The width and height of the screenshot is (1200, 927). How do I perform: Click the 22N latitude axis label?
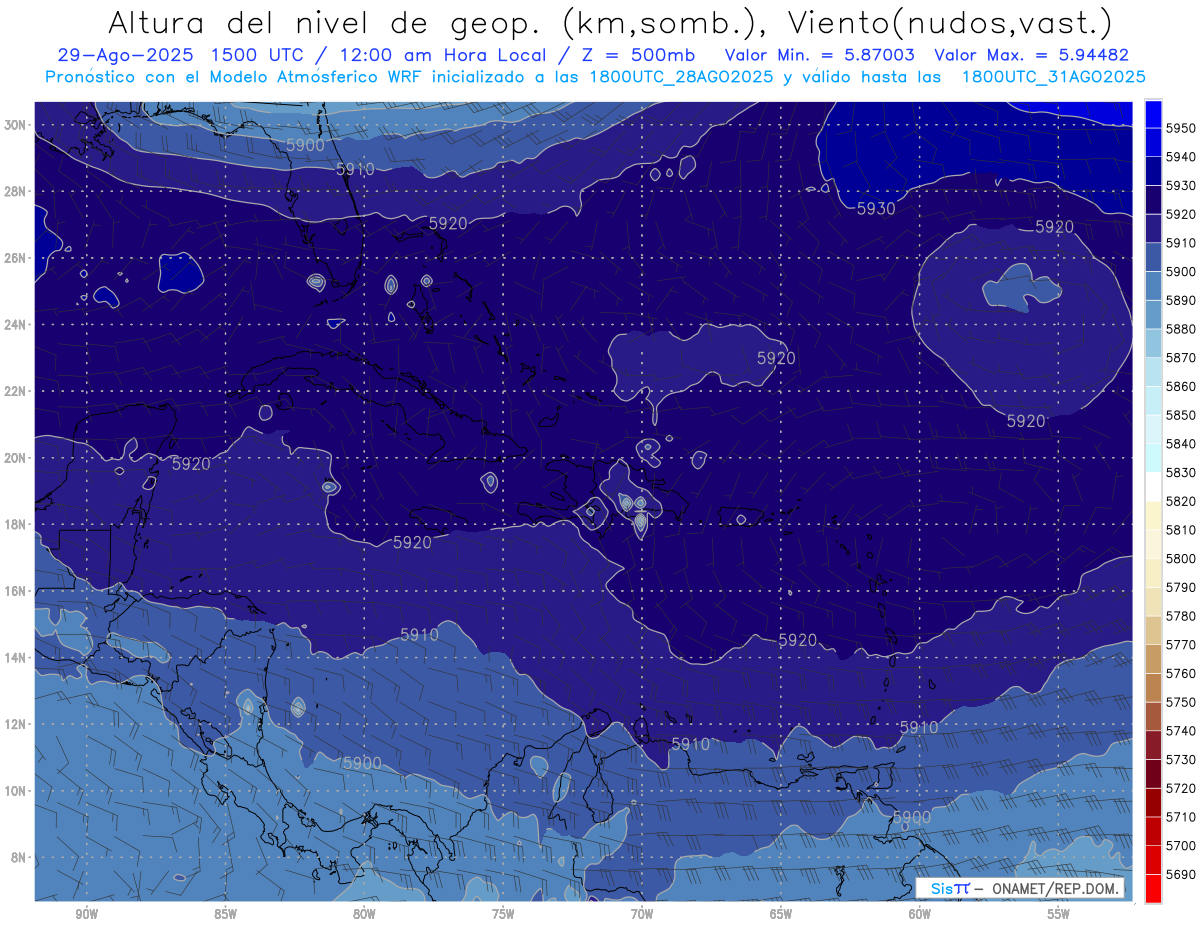pos(14,391)
